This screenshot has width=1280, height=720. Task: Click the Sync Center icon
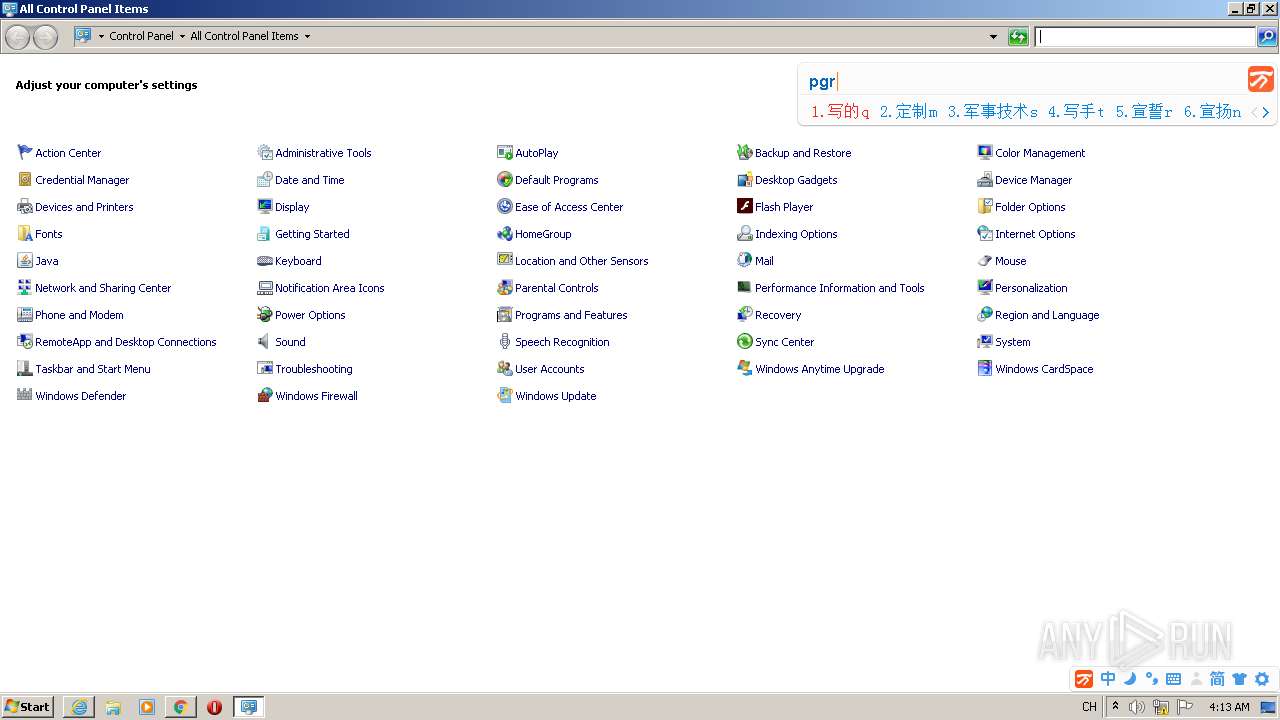(x=745, y=341)
